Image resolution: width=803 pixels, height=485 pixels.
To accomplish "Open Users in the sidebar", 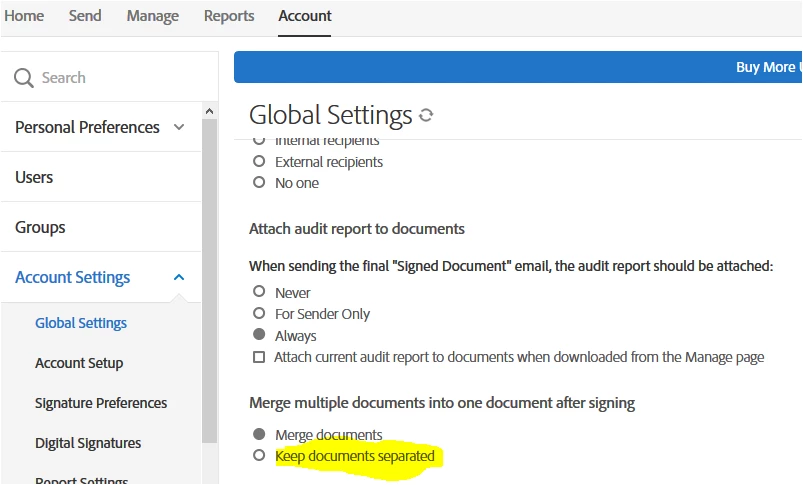I will (34, 177).
